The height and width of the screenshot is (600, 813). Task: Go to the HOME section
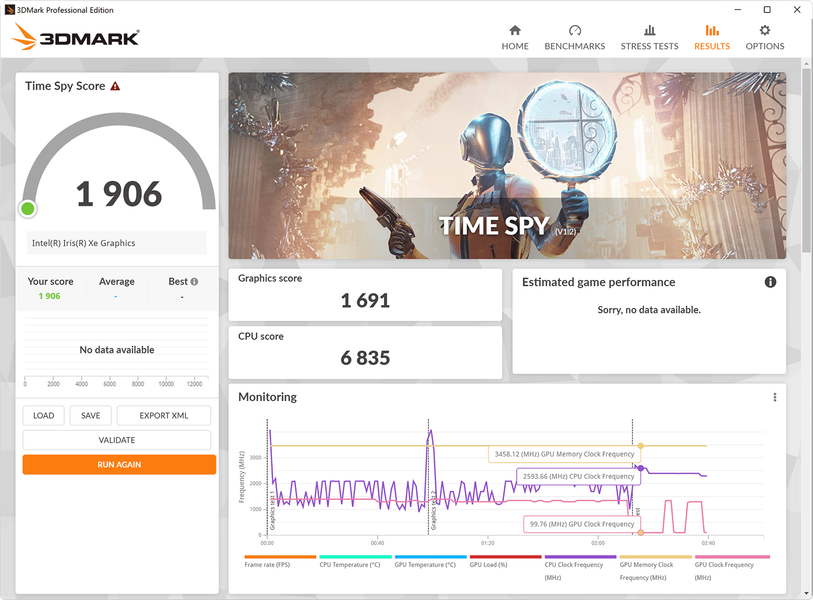pos(514,37)
